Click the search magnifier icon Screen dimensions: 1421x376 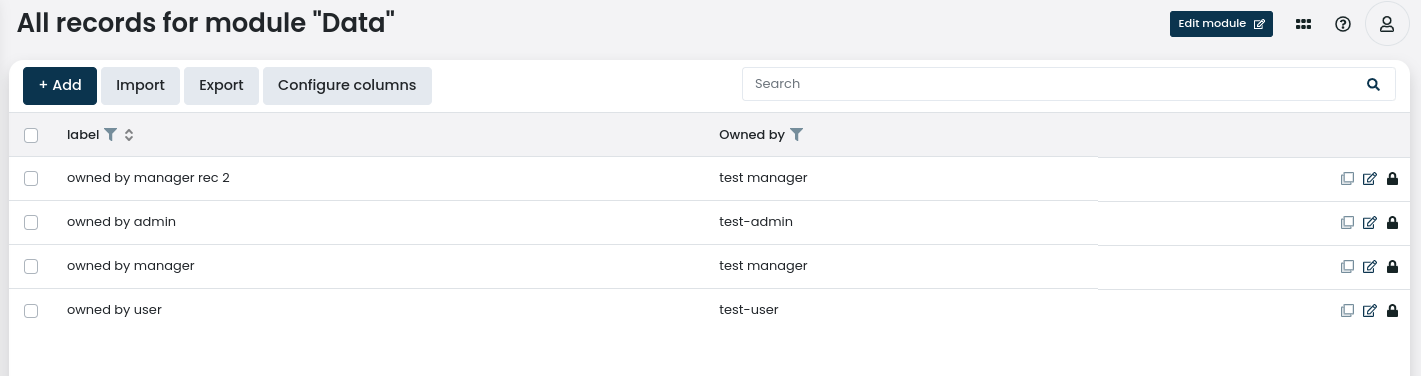[1374, 84]
